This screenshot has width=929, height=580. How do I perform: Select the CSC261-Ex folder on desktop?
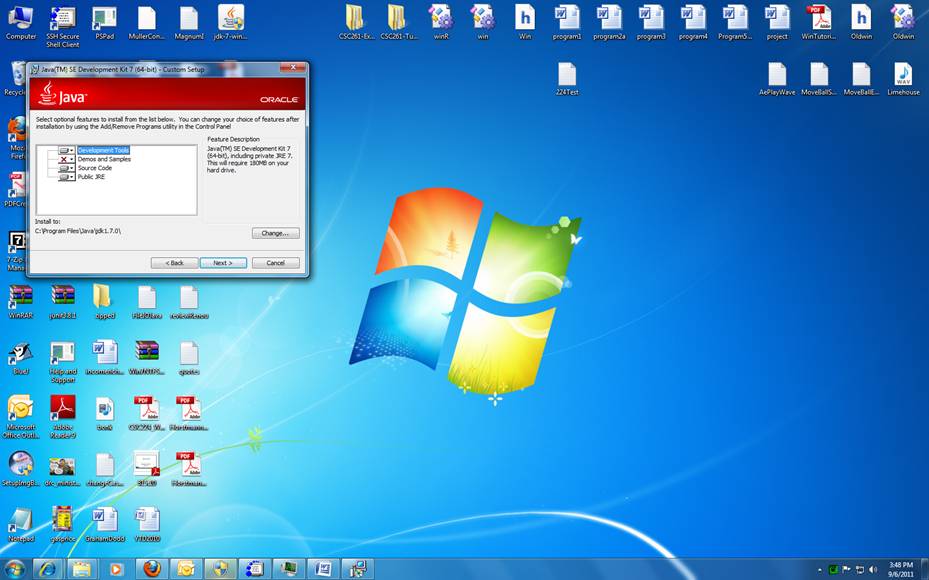[x=356, y=23]
